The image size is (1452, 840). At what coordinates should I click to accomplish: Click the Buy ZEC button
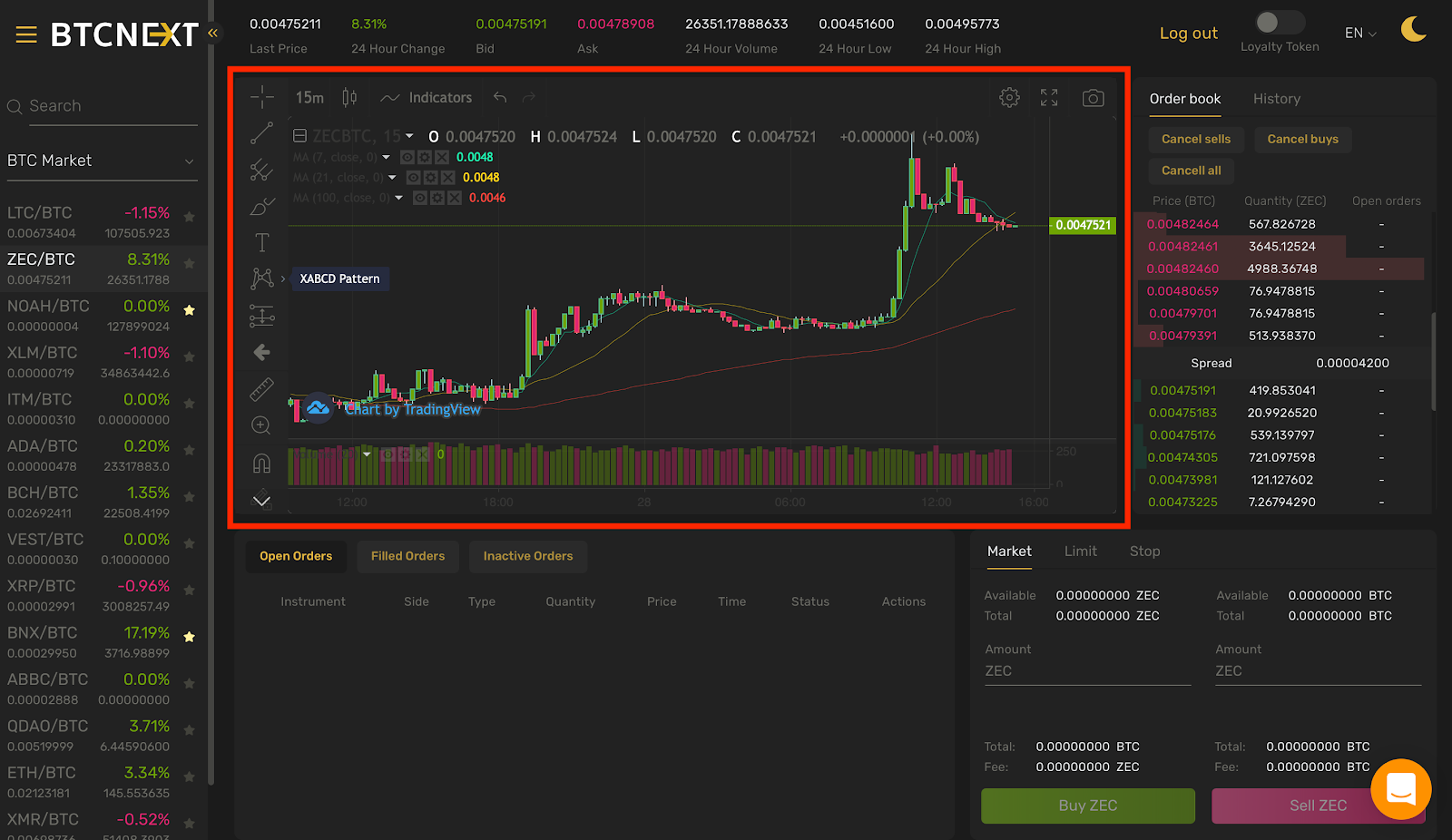(1088, 806)
